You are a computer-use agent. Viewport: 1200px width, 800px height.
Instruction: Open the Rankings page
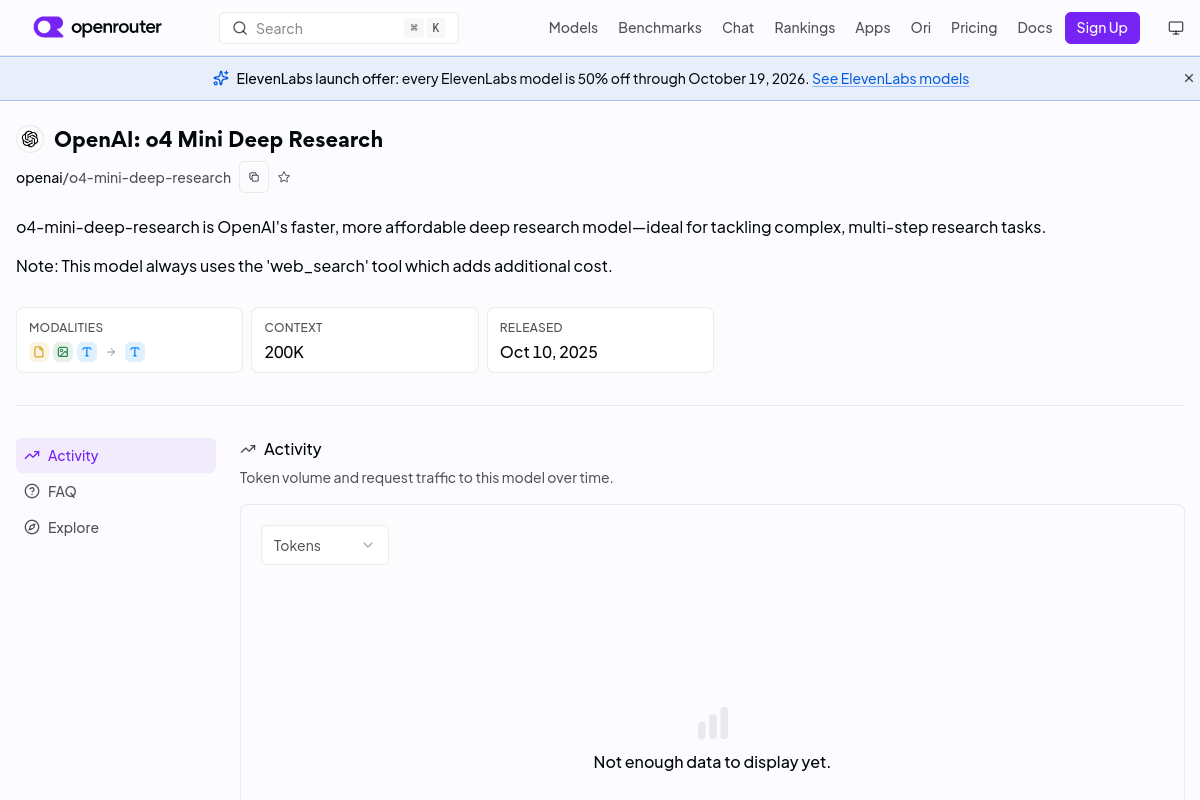pyautogui.click(x=804, y=28)
